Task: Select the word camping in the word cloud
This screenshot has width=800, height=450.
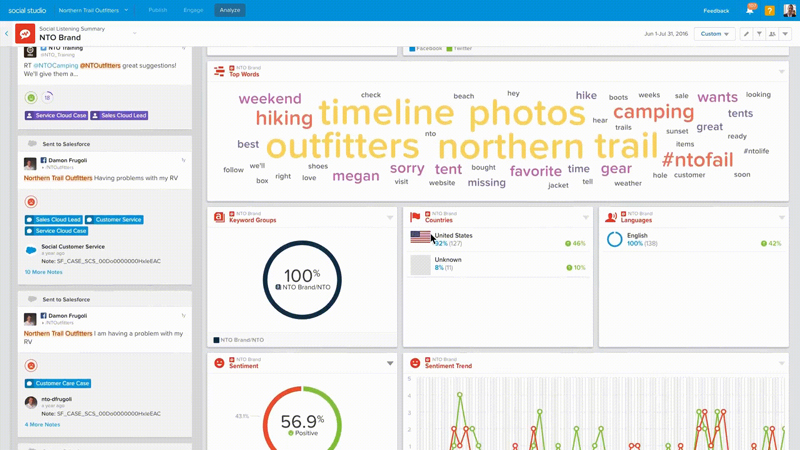Action: point(653,112)
